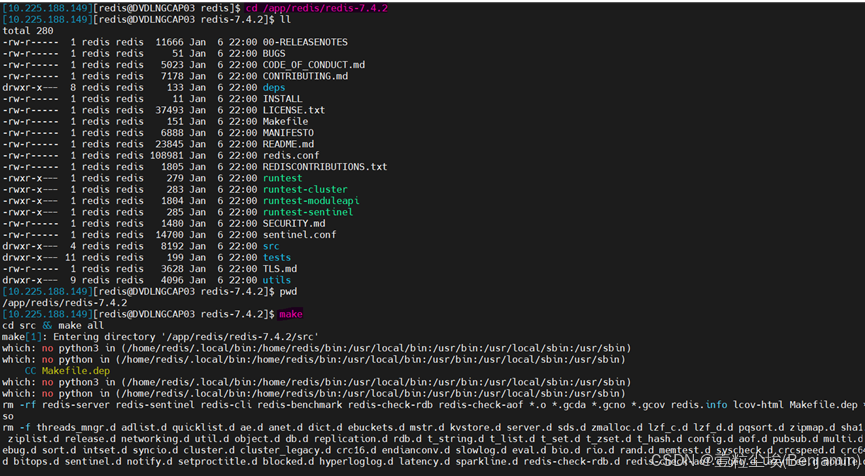Select TLS.md file name
The width and height of the screenshot is (865, 476).
(x=279, y=269)
